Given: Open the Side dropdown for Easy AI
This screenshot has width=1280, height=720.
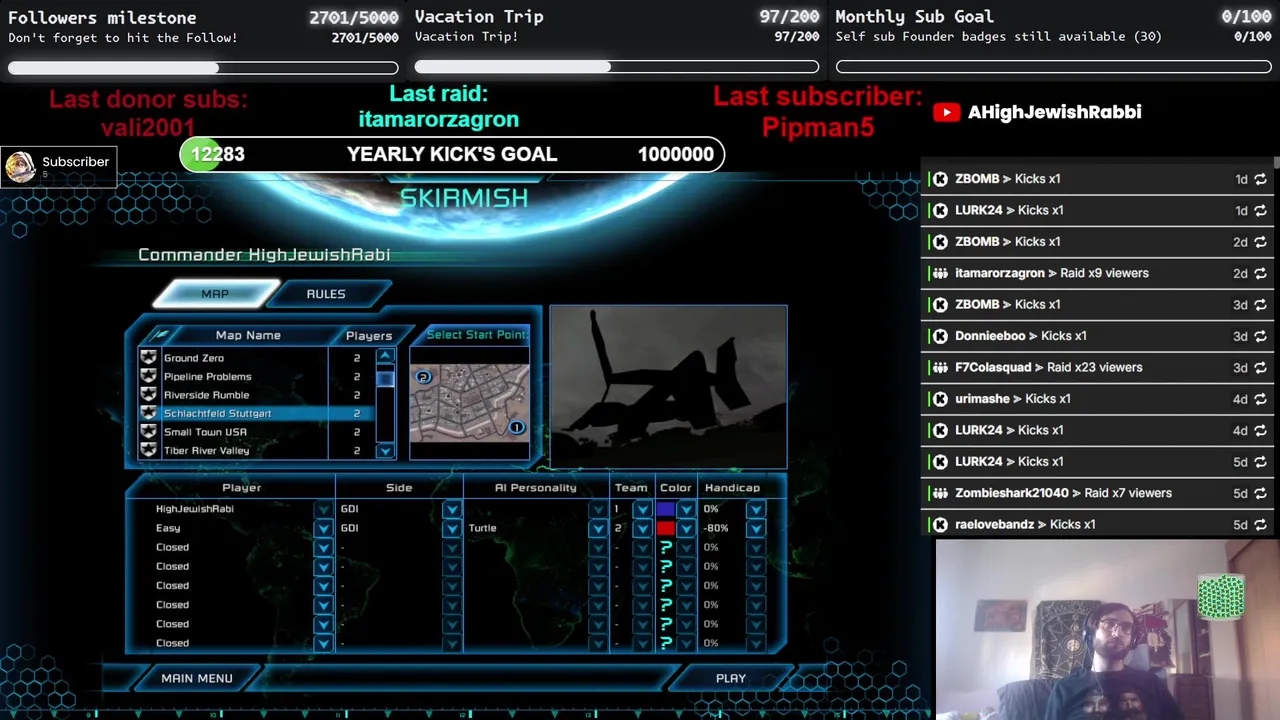Looking at the screenshot, I should click(x=451, y=528).
